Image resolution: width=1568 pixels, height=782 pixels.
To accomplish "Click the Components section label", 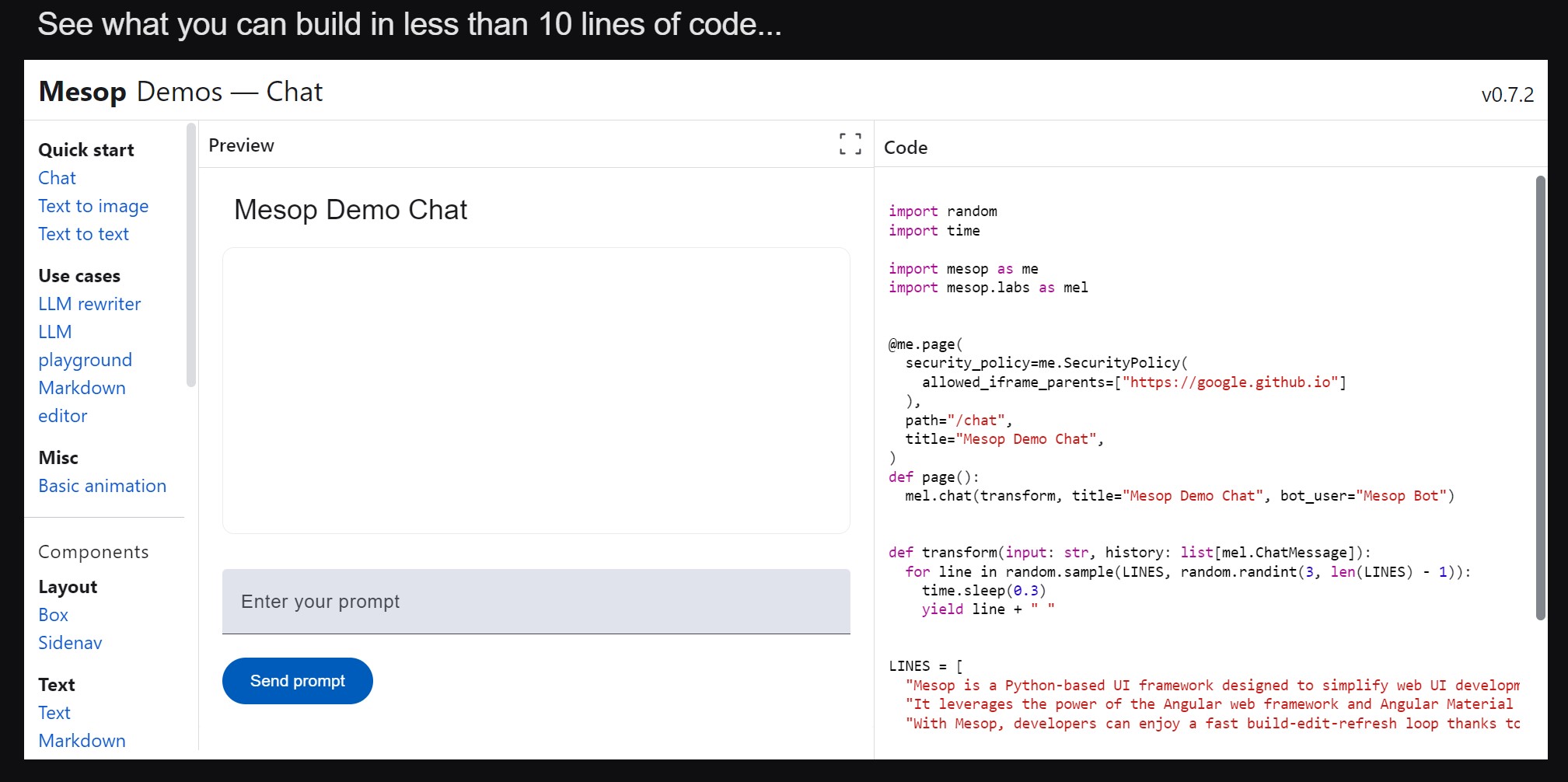I will [93, 552].
